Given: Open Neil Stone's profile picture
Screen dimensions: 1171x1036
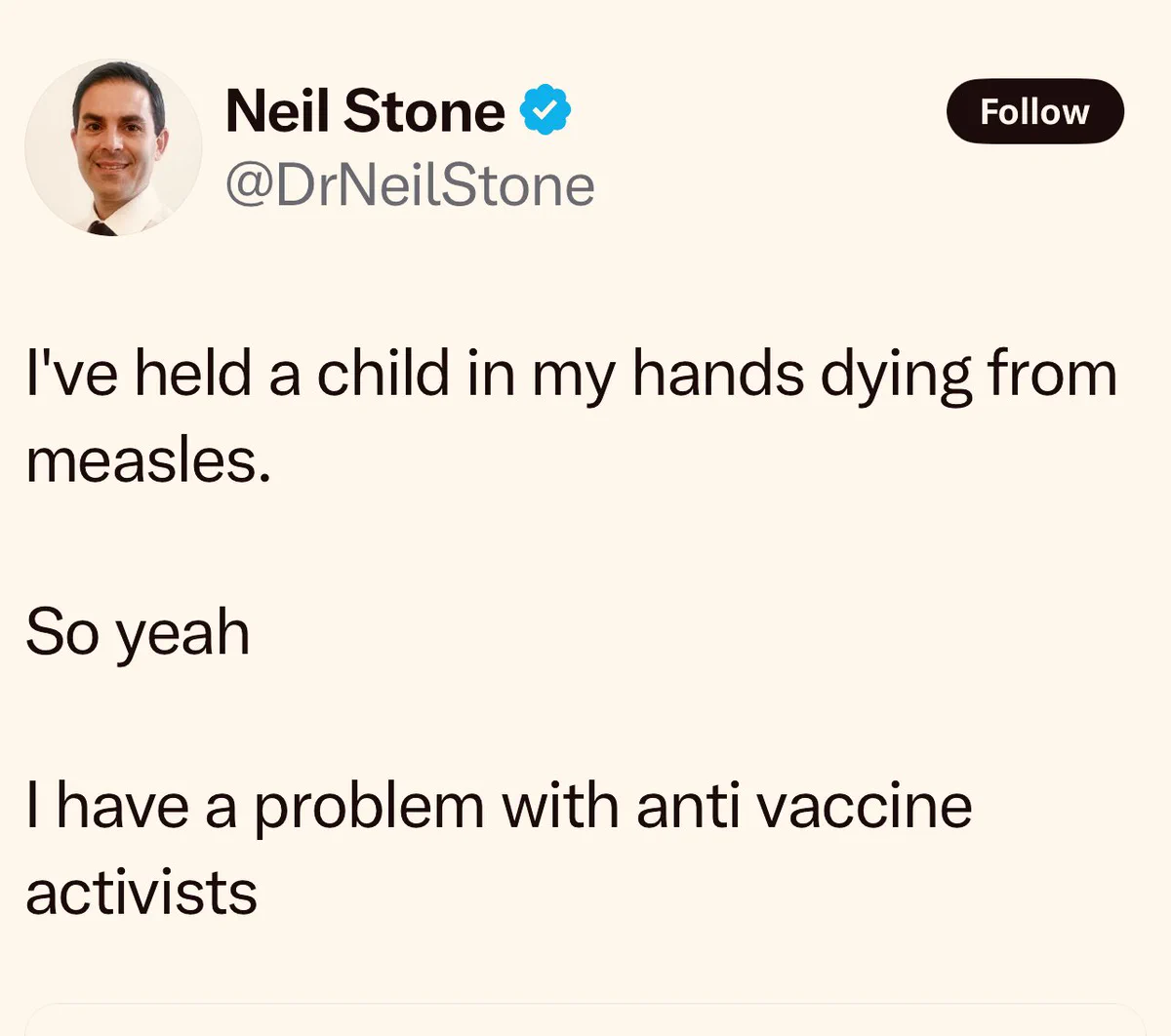Looking at the screenshot, I should tap(113, 147).
